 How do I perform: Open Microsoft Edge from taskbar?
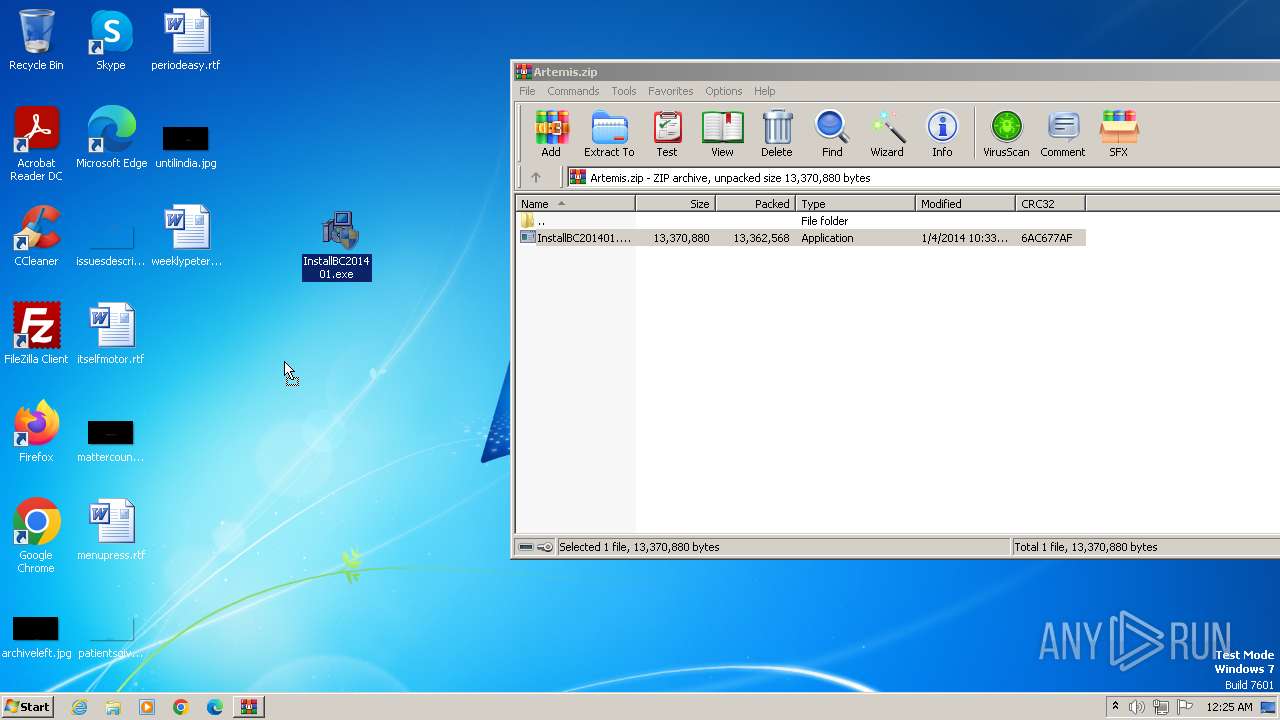(x=215, y=707)
